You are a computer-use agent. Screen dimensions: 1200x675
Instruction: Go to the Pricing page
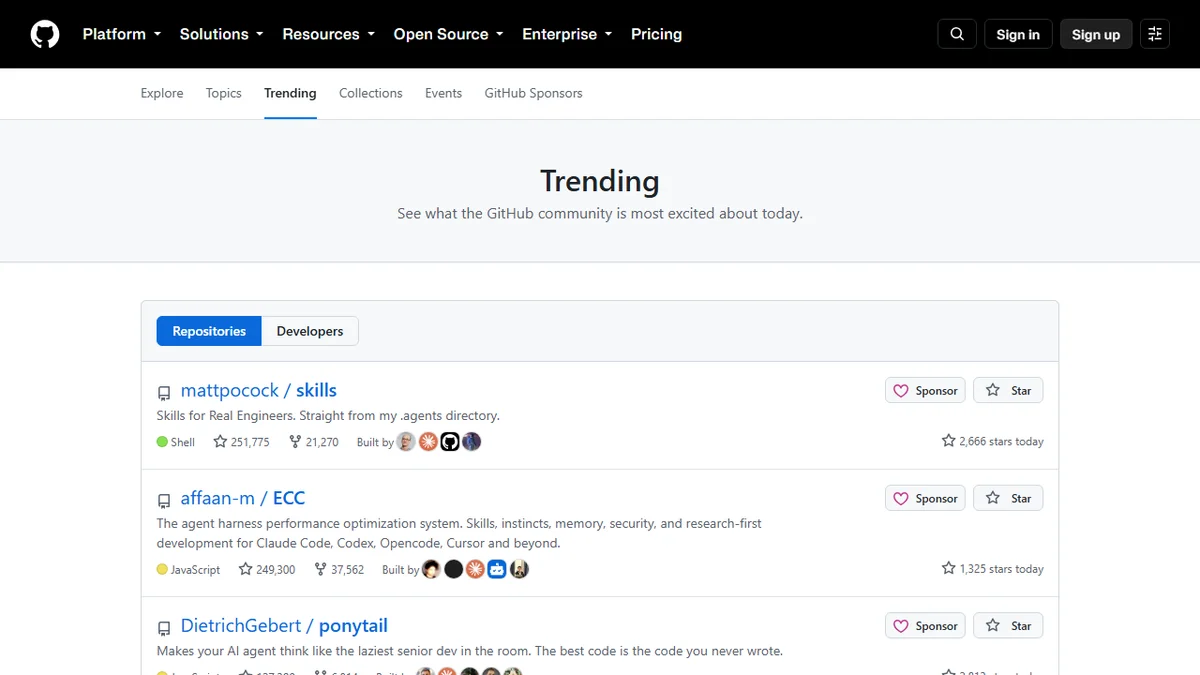(656, 34)
